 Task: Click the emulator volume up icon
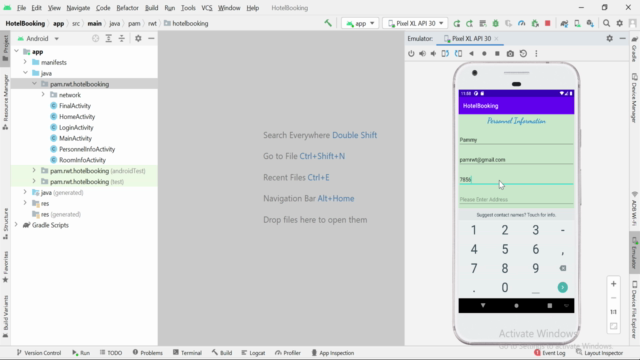[422, 53]
